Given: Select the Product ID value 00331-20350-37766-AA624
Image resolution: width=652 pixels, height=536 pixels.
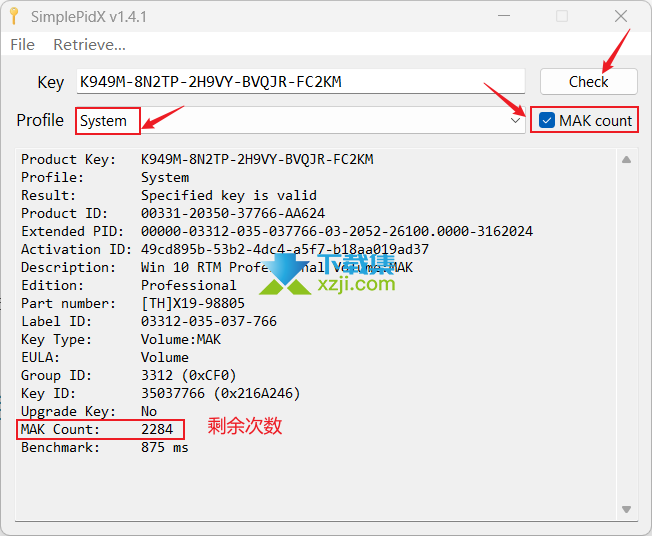Looking at the screenshot, I should coord(233,213).
